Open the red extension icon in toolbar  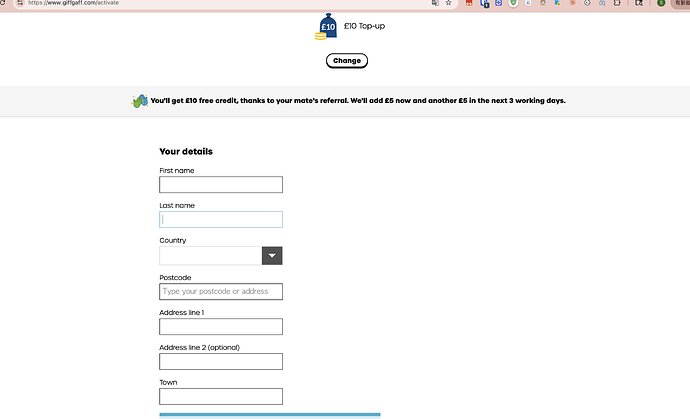pos(469,3)
